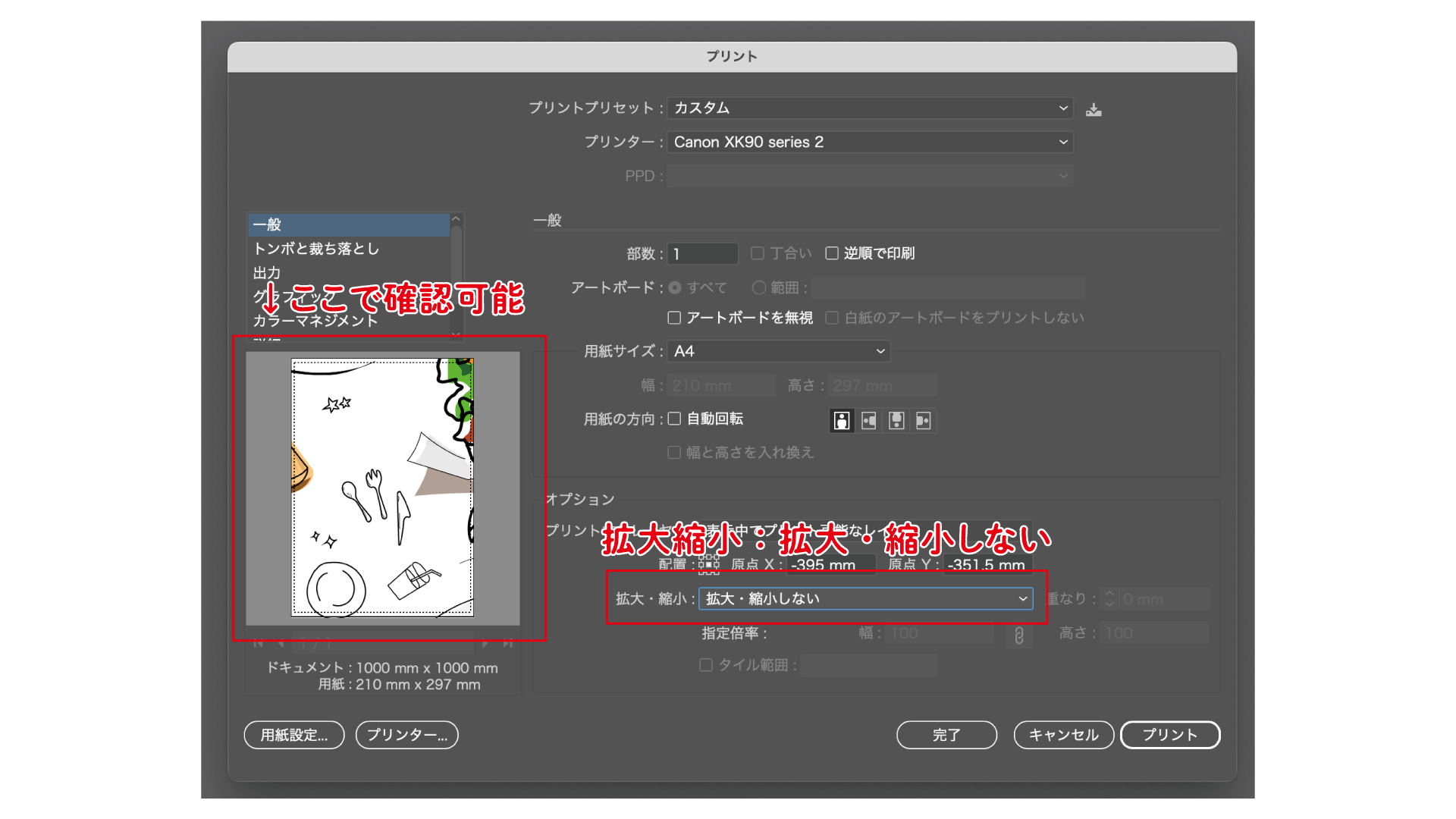The image size is (1456, 819).
Task: Click the 用紙設定... button
Action: (x=294, y=735)
